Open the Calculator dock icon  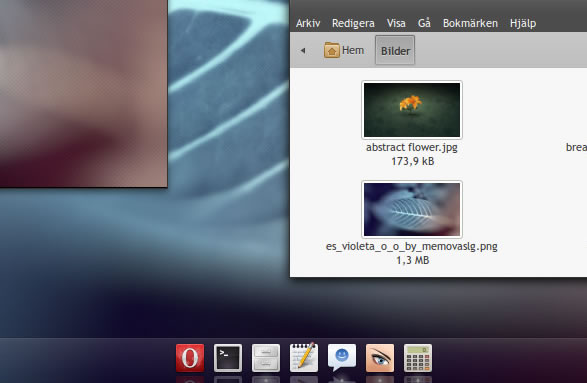(418, 358)
